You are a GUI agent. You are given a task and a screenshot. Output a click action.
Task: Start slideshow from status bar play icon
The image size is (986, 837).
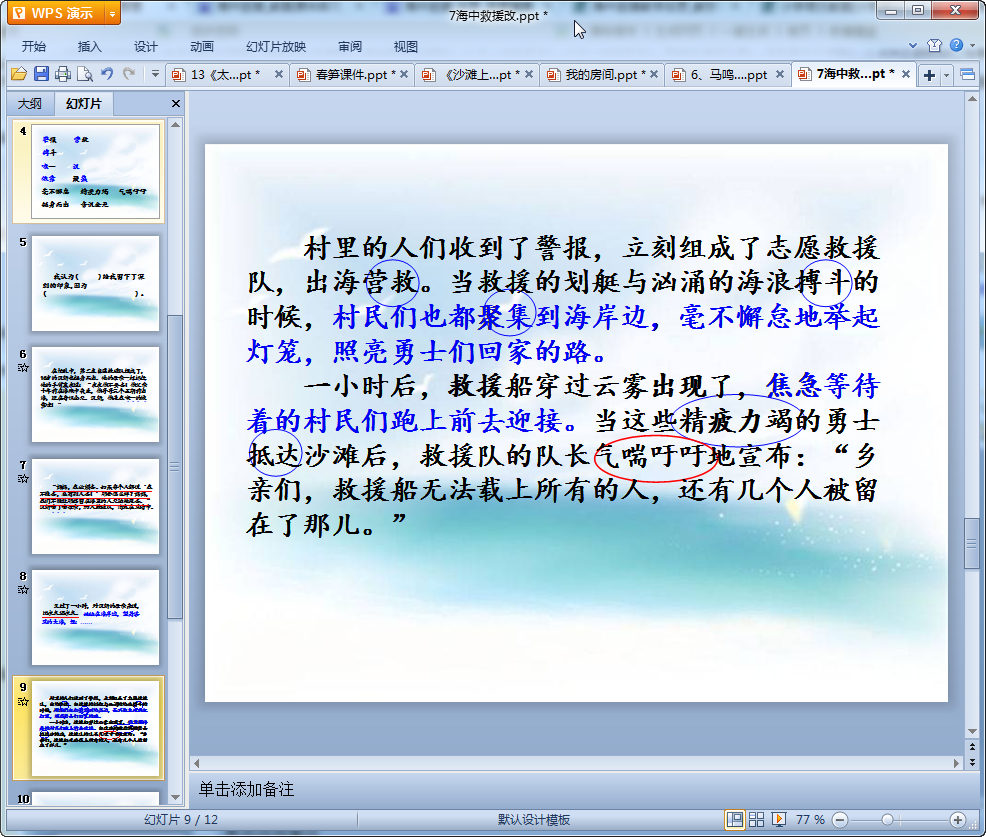click(779, 819)
